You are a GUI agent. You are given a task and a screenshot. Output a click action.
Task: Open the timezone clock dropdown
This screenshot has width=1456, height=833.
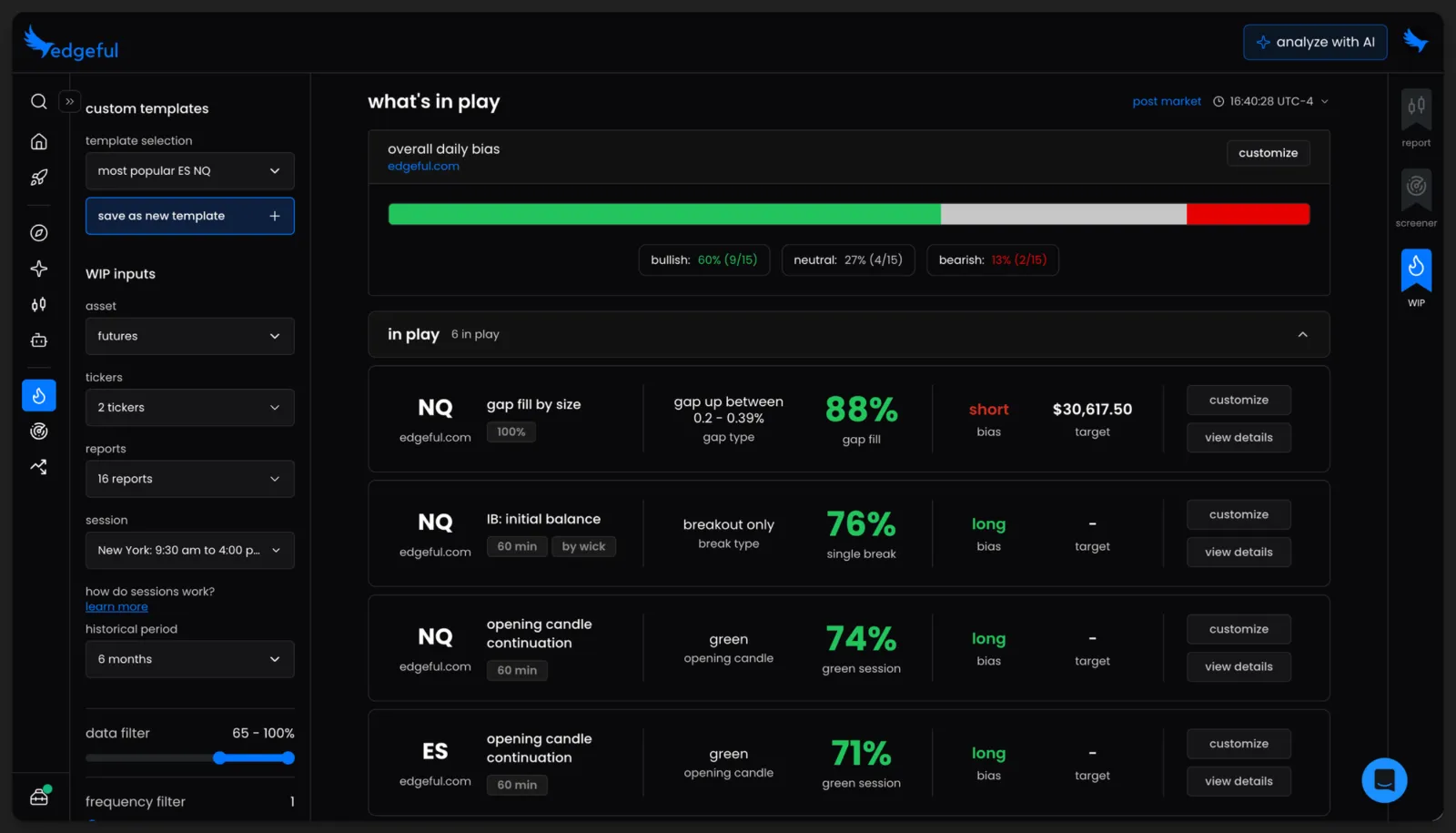tap(1270, 101)
